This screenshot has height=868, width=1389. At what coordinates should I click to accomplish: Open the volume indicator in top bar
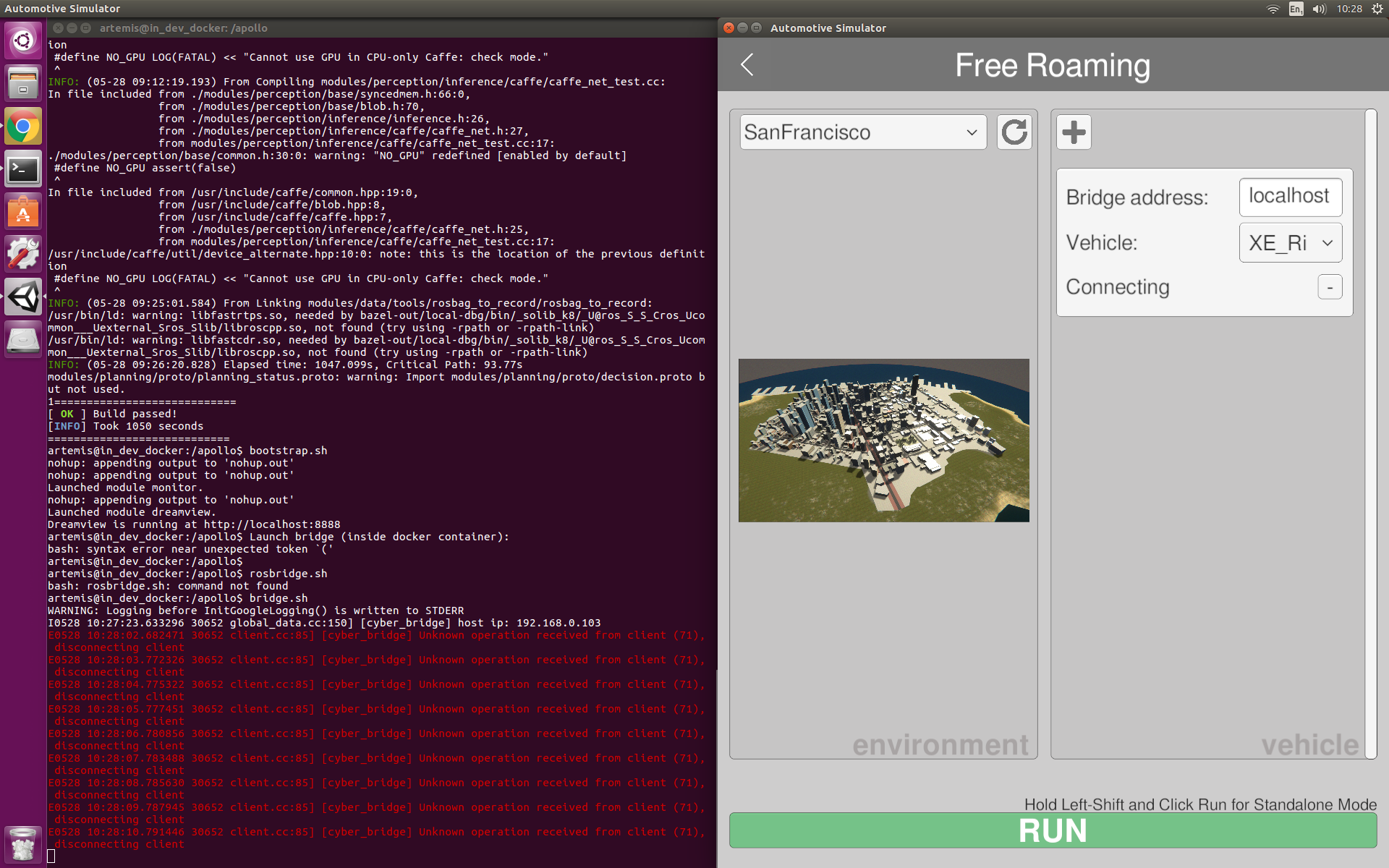[x=1319, y=9]
